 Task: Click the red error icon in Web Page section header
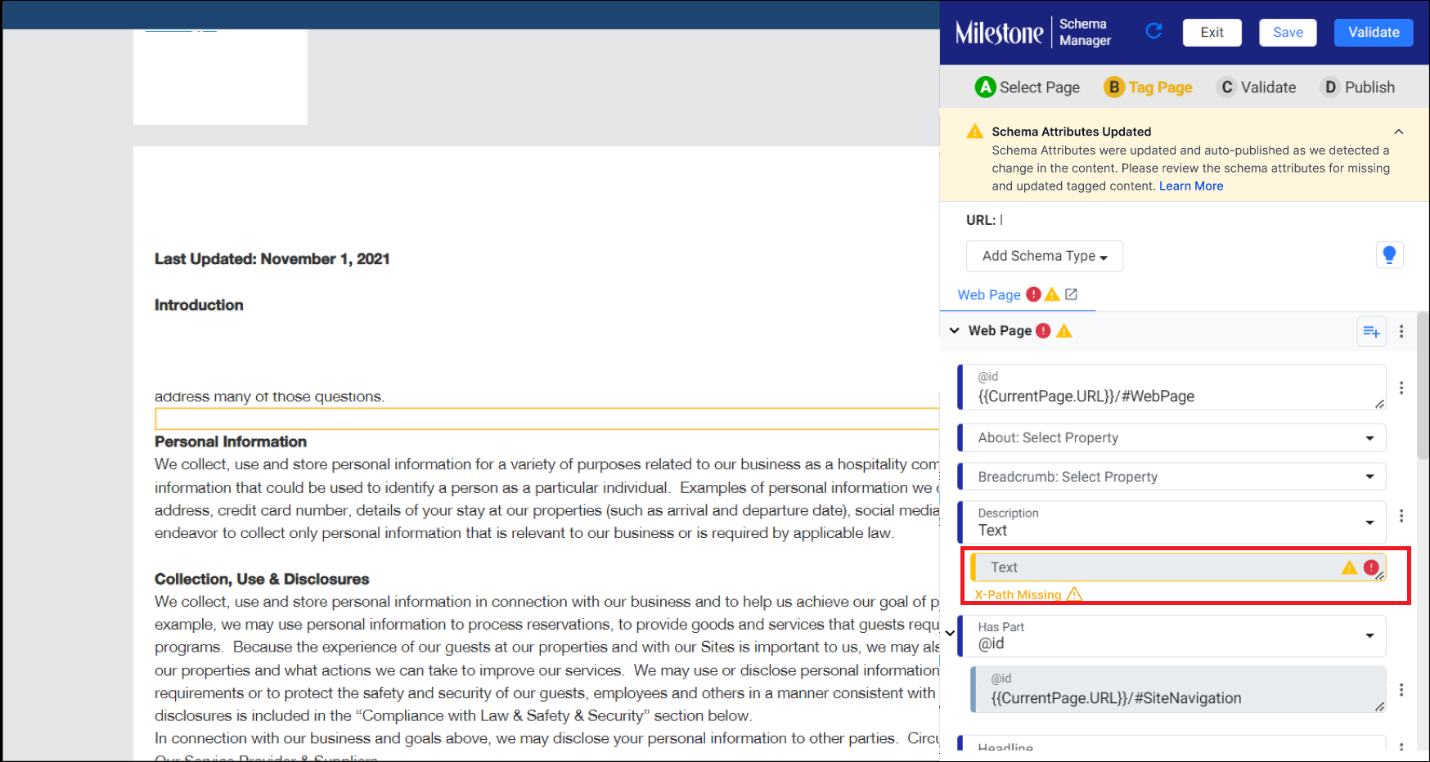[x=1043, y=331]
